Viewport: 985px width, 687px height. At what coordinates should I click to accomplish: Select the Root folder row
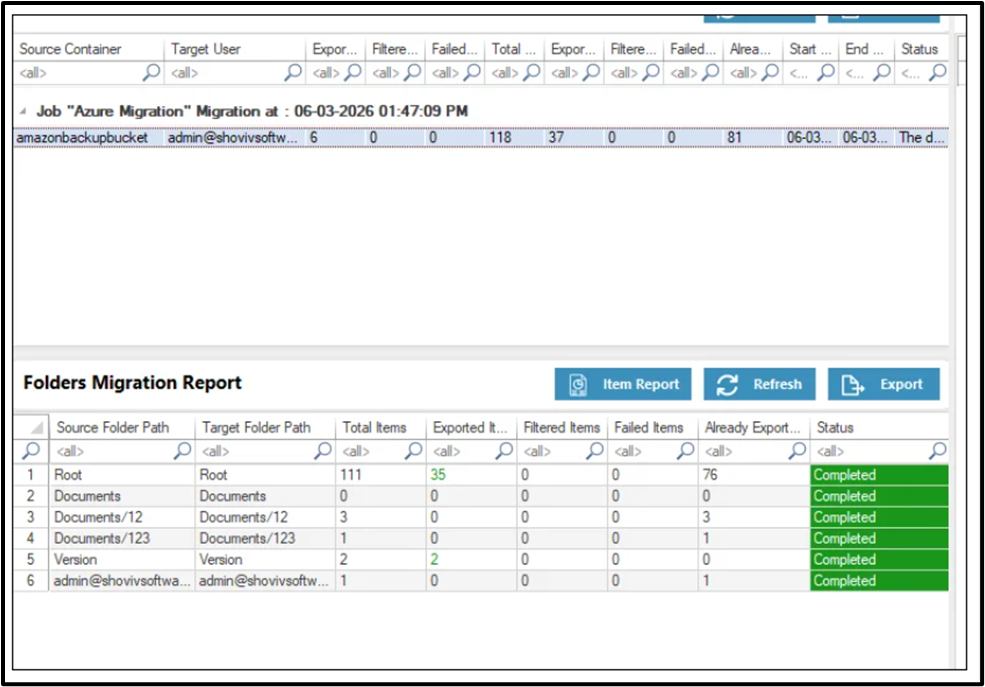481,475
